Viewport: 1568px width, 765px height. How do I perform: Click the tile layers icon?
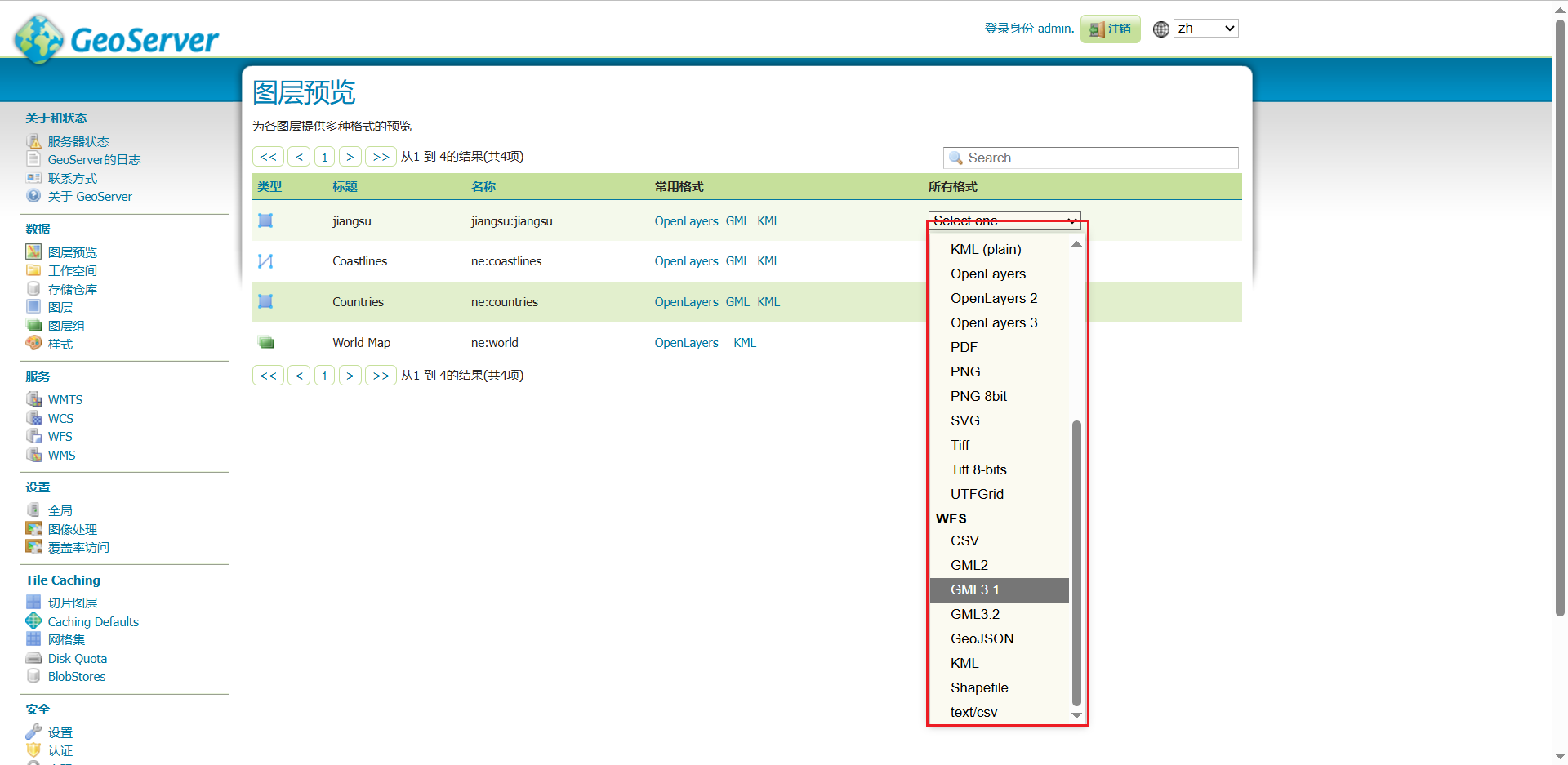coord(33,603)
